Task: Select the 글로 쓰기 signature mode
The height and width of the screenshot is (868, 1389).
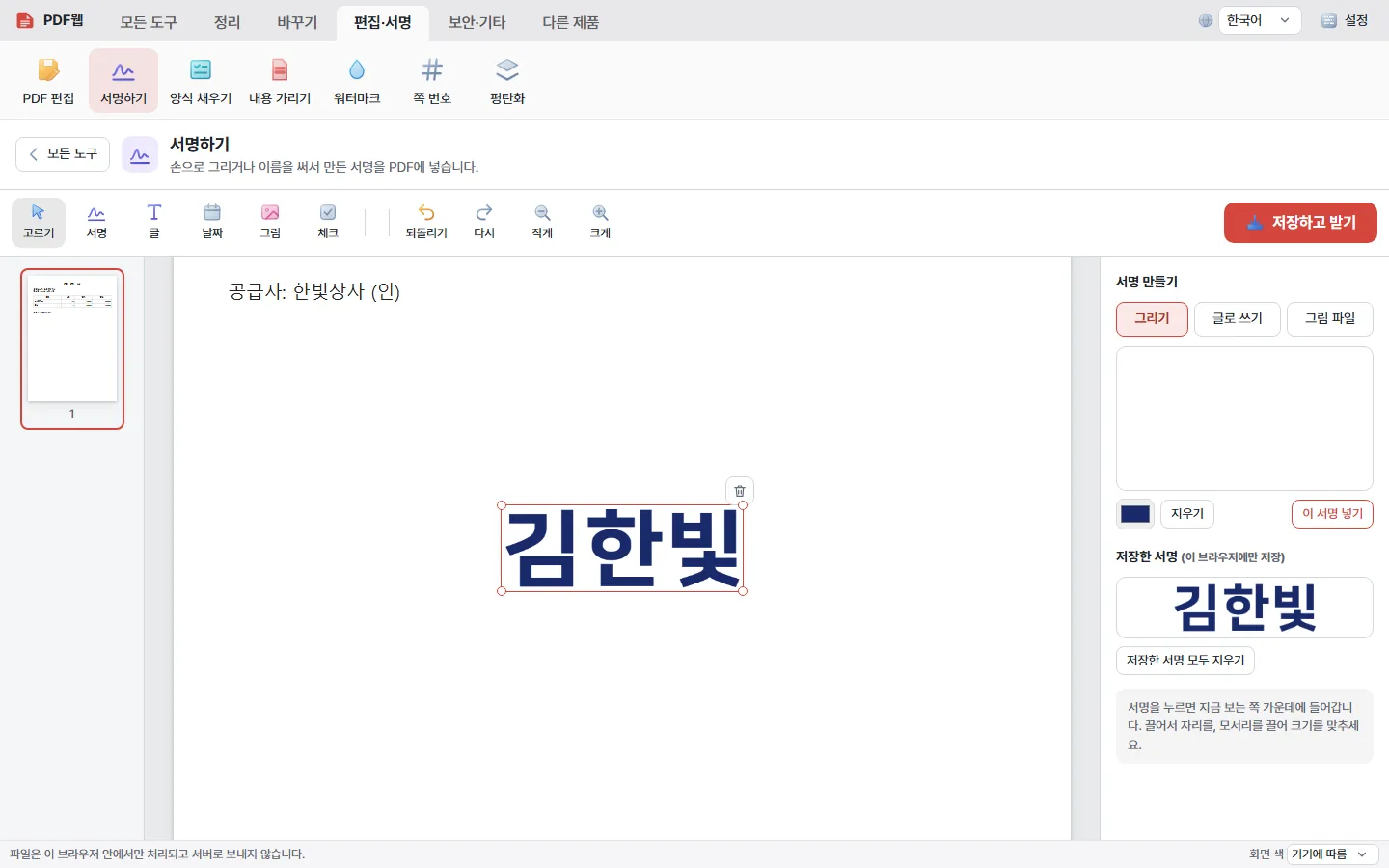Action: (x=1238, y=319)
